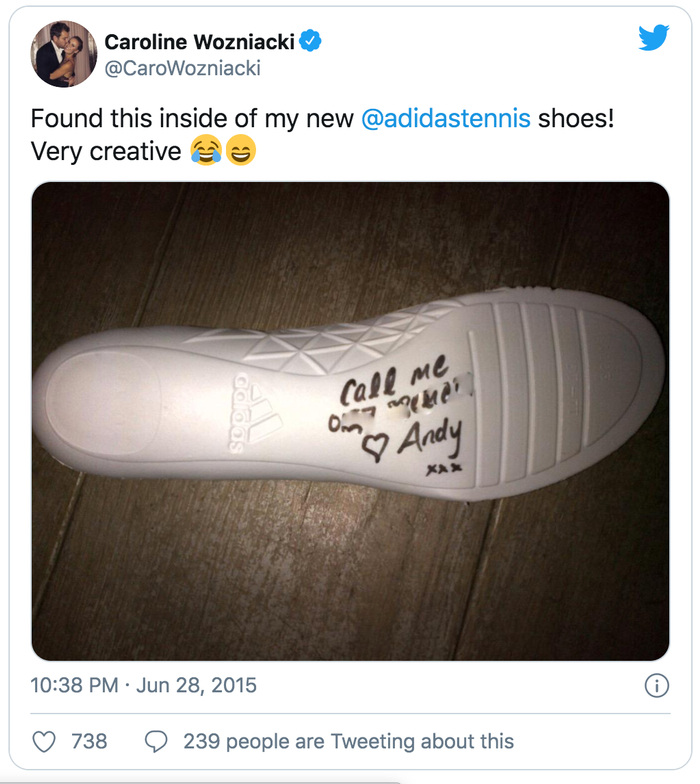Click the 'Found this inside of my new' text

(192, 118)
